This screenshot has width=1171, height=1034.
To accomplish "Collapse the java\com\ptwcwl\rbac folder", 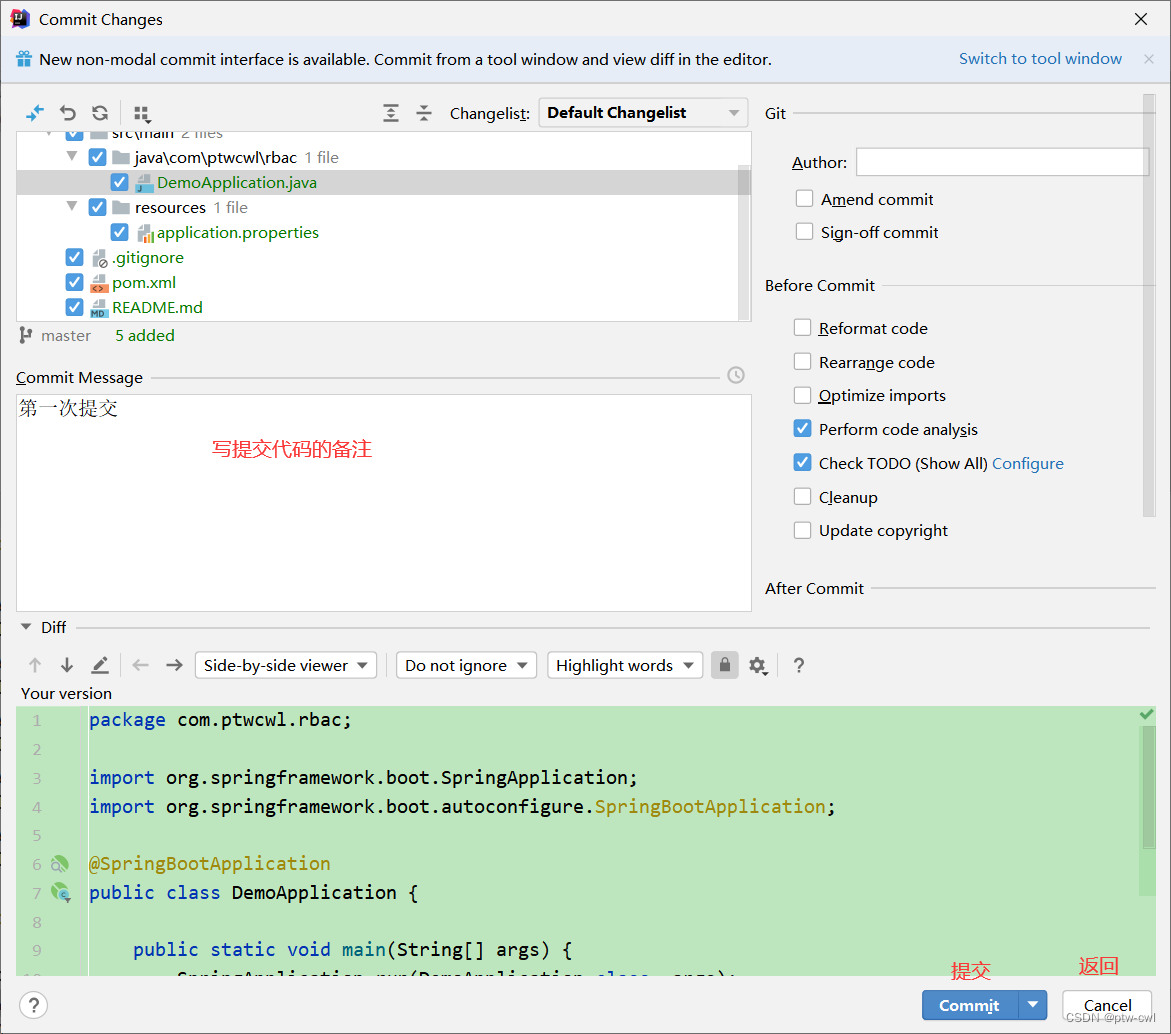I will pyautogui.click(x=72, y=157).
